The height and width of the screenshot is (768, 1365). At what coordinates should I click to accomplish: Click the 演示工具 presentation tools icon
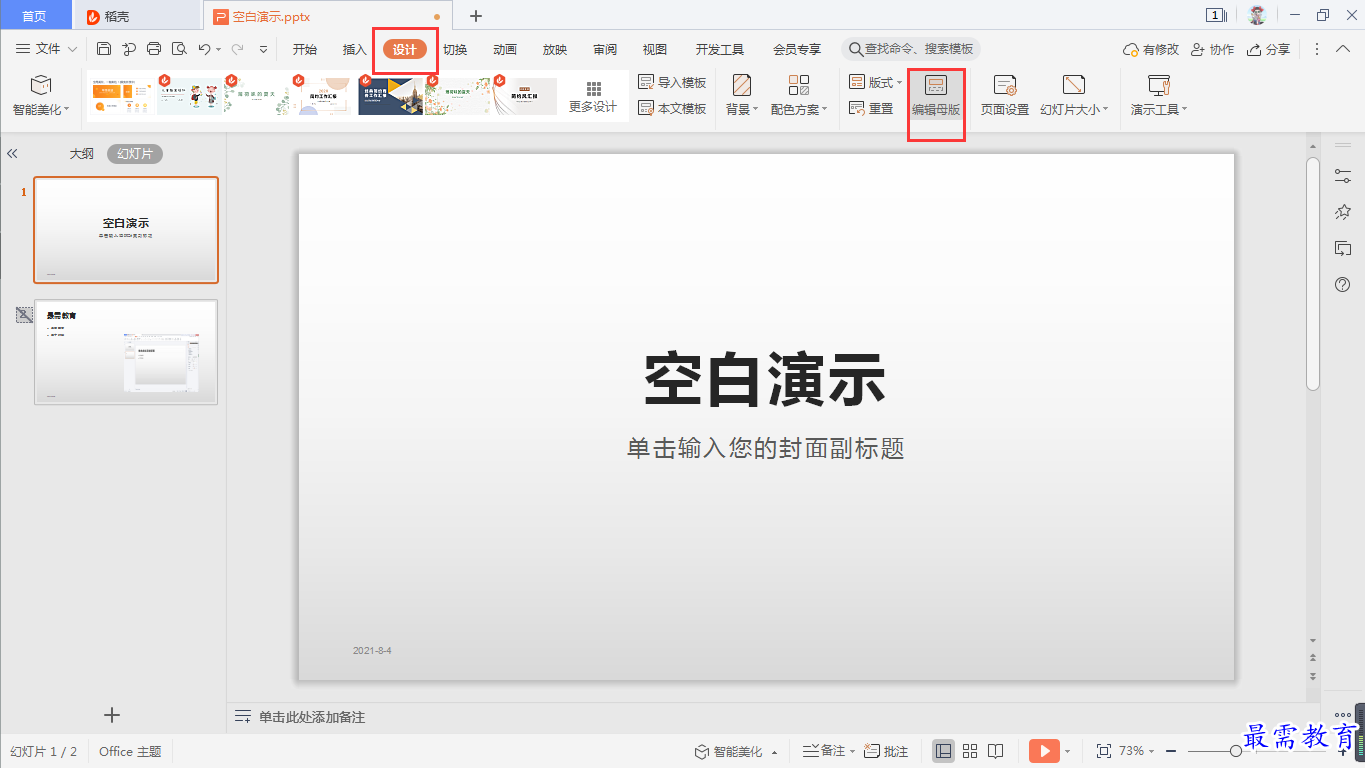tap(1159, 84)
